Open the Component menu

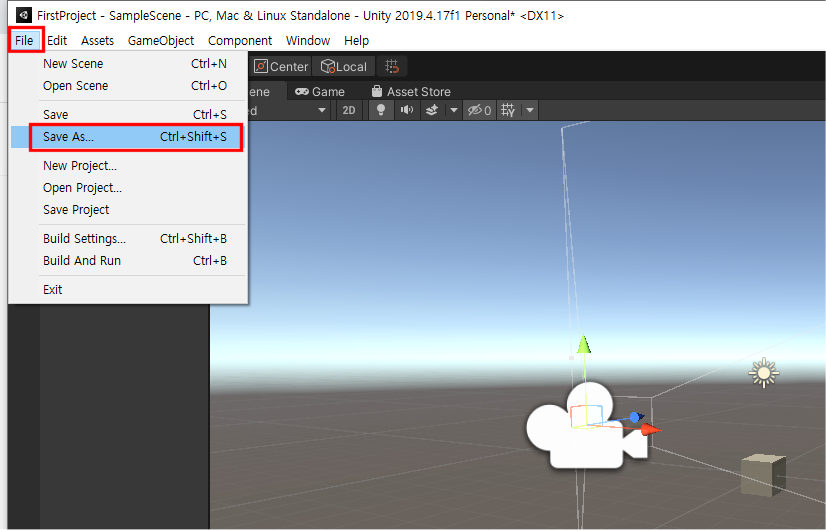240,41
